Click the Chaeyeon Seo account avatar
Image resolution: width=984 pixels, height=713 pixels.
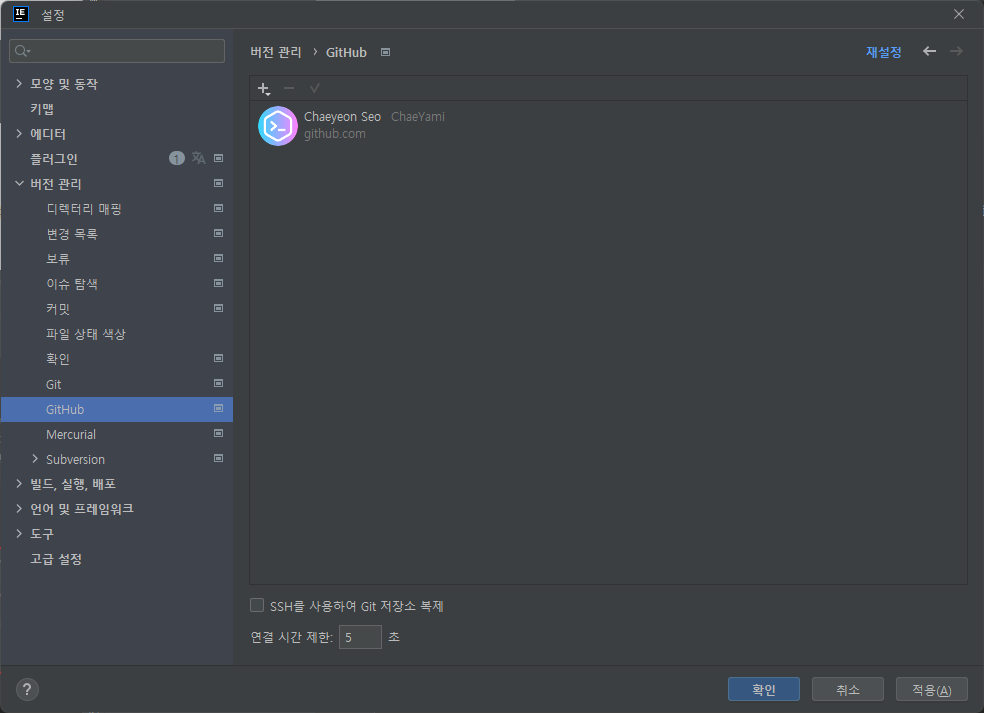click(x=277, y=126)
